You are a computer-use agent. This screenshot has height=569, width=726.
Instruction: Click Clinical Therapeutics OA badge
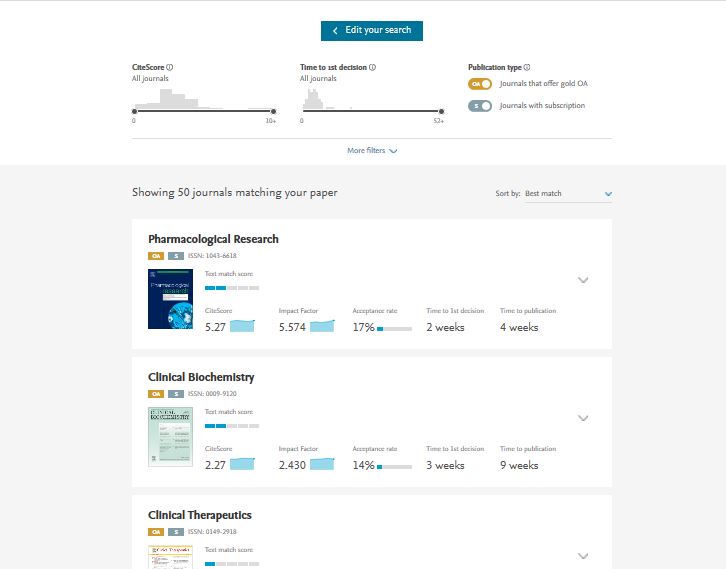[x=156, y=532]
